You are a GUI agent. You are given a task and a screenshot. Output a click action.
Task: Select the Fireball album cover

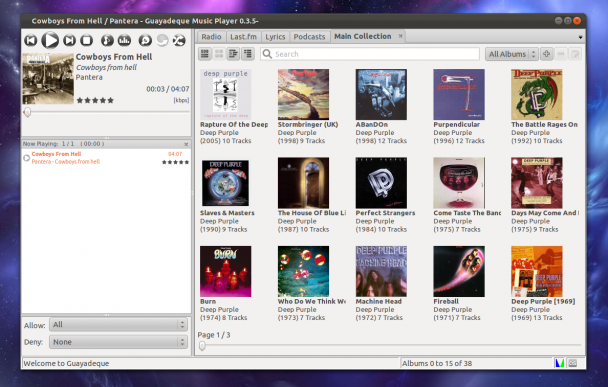(x=459, y=271)
